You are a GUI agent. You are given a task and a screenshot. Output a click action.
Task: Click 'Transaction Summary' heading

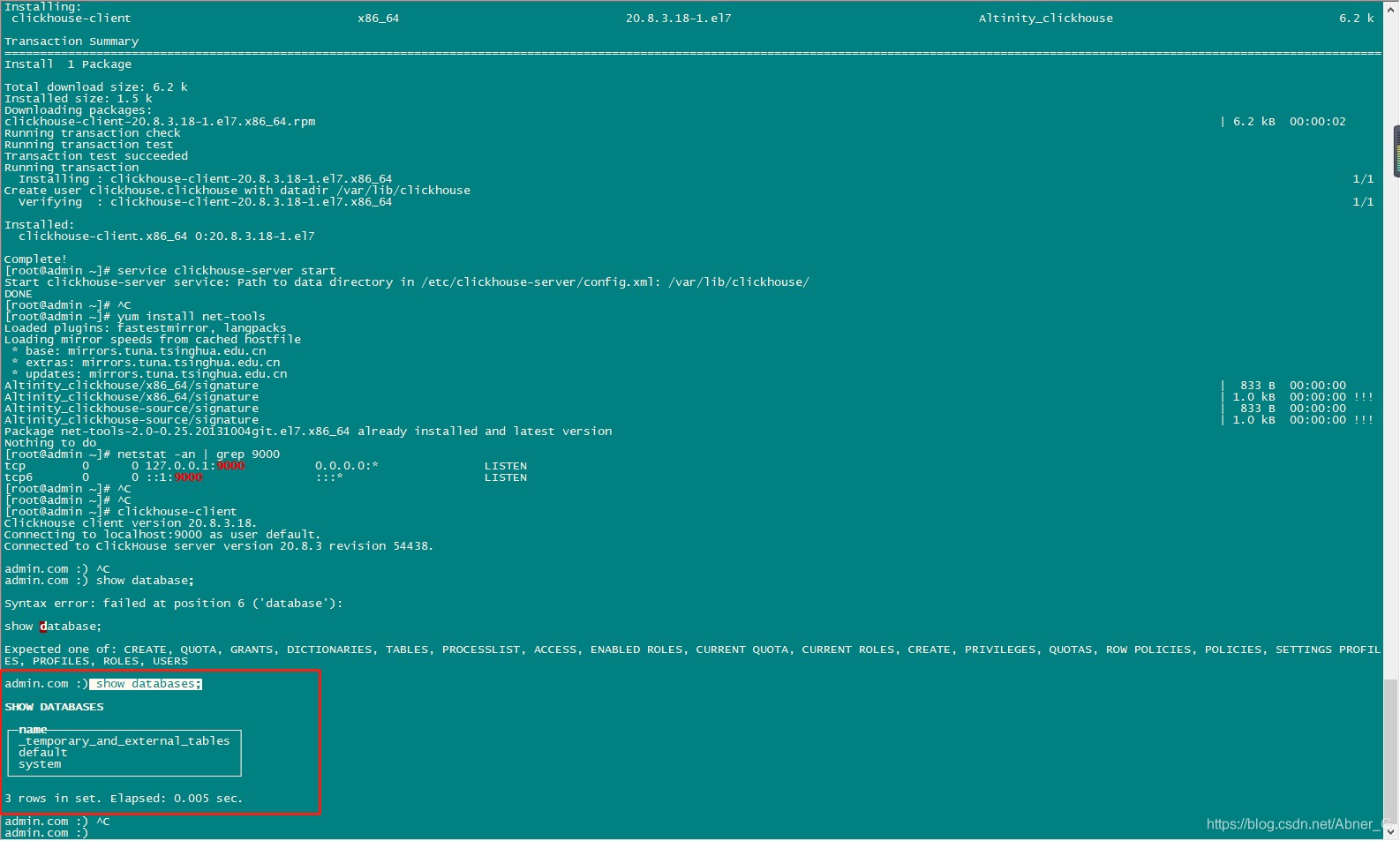72,41
